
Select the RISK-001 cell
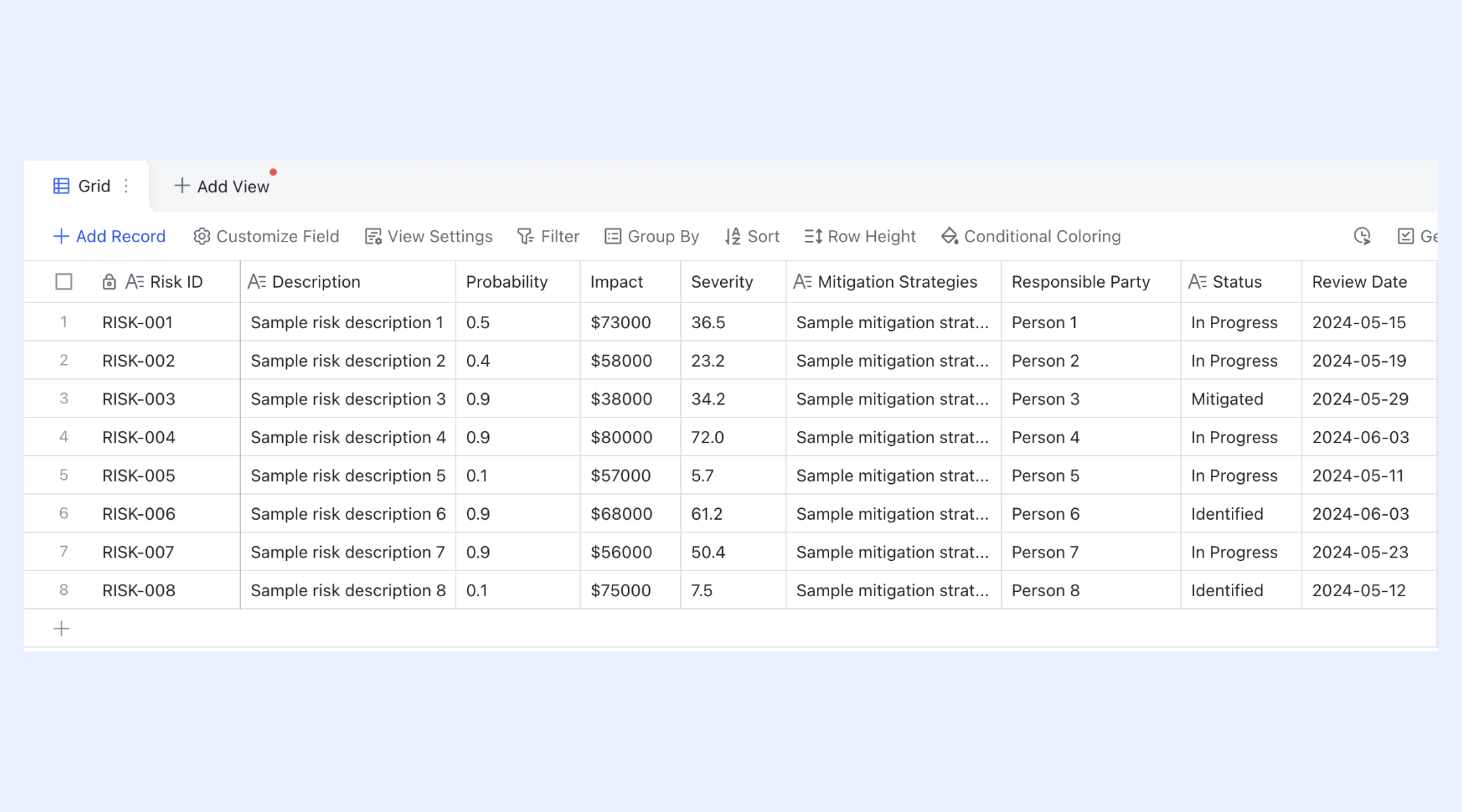click(166, 322)
